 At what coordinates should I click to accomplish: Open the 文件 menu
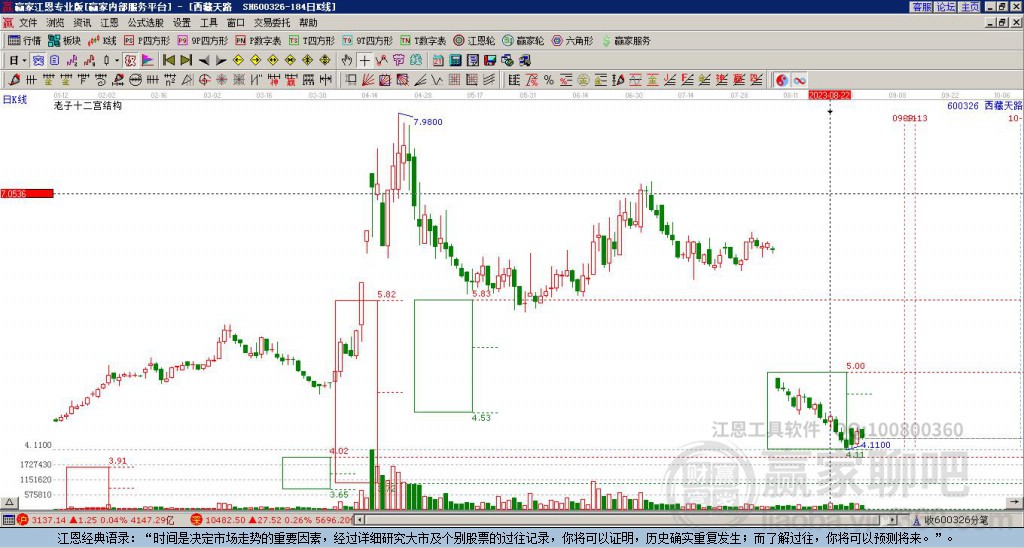28,23
